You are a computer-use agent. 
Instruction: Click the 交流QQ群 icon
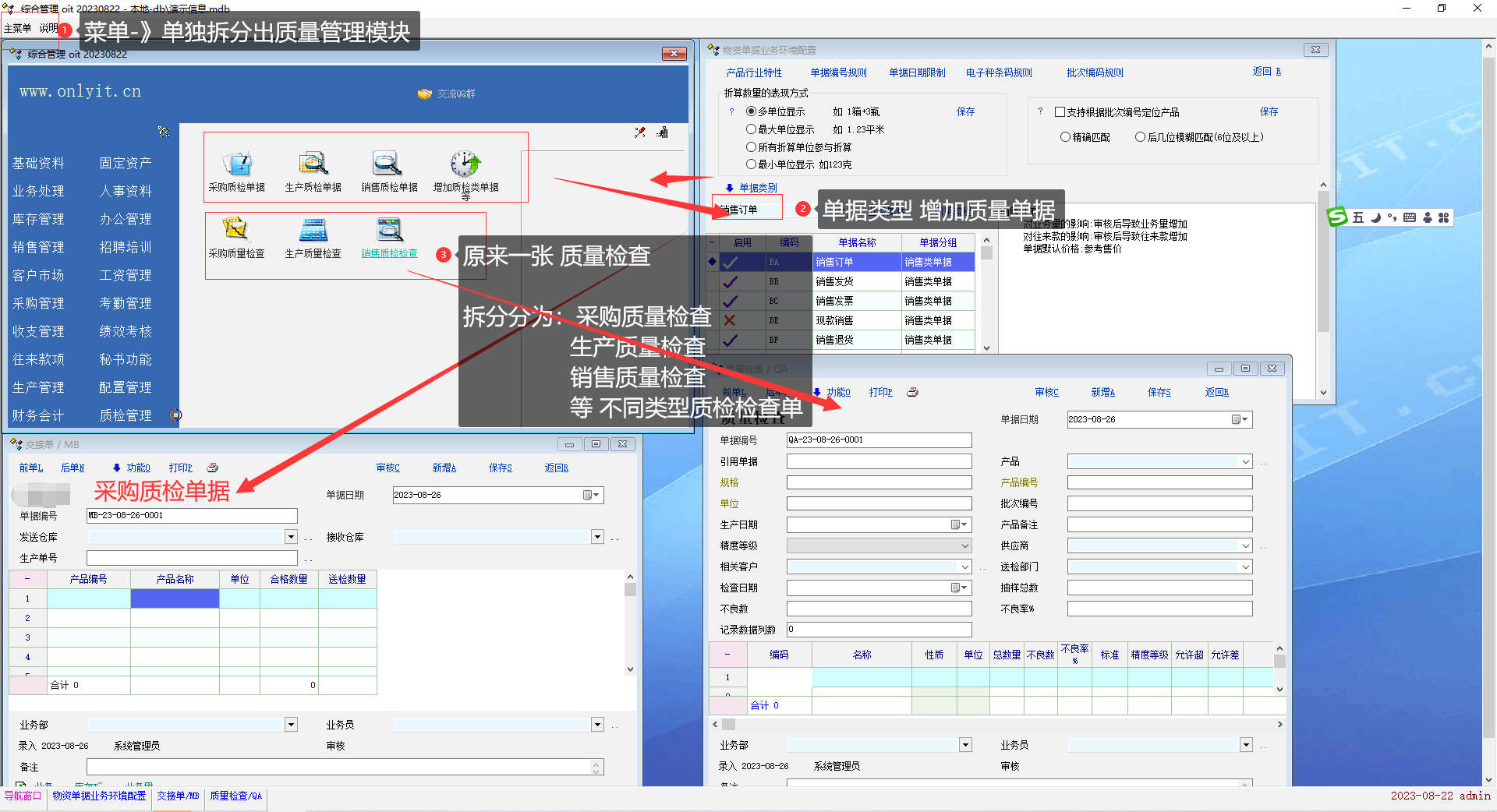[425, 94]
